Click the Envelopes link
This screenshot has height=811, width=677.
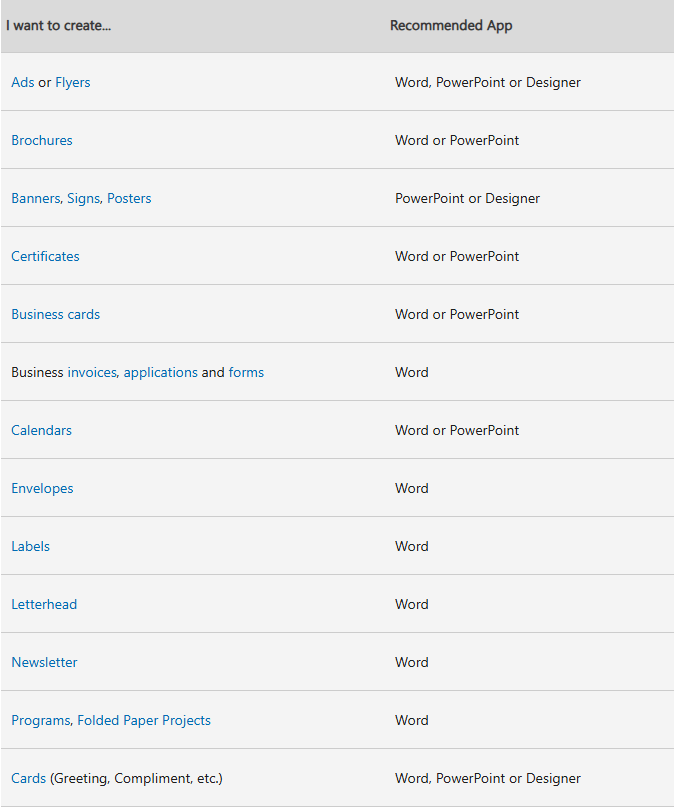pyautogui.click(x=42, y=489)
